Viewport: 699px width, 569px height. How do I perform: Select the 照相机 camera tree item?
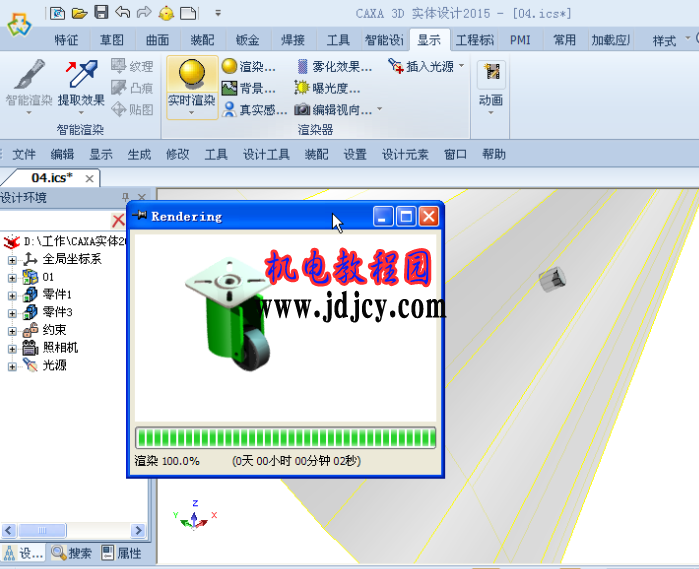pyautogui.click(x=50, y=347)
